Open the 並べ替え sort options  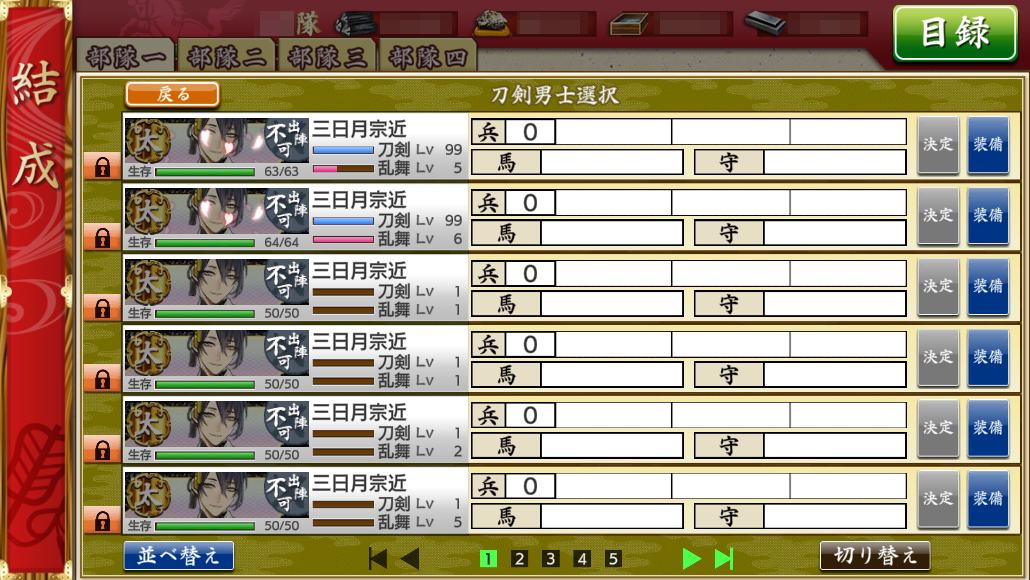tap(179, 556)
